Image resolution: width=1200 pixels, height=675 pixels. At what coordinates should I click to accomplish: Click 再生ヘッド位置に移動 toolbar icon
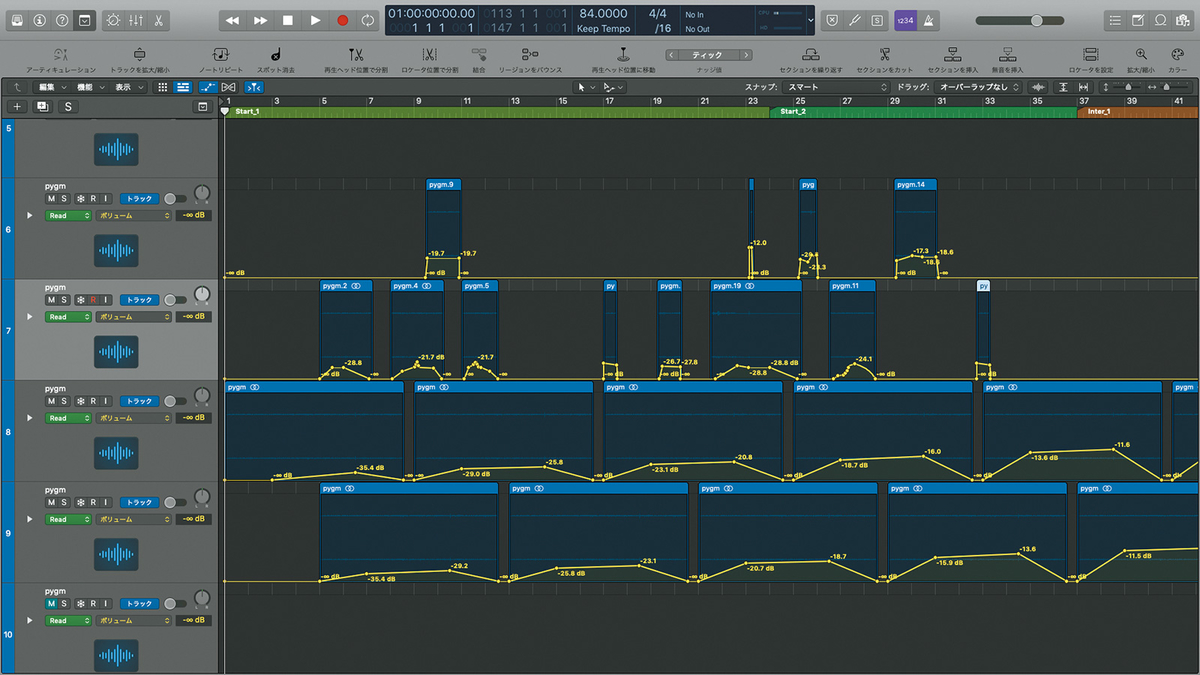tap(623, 54)
